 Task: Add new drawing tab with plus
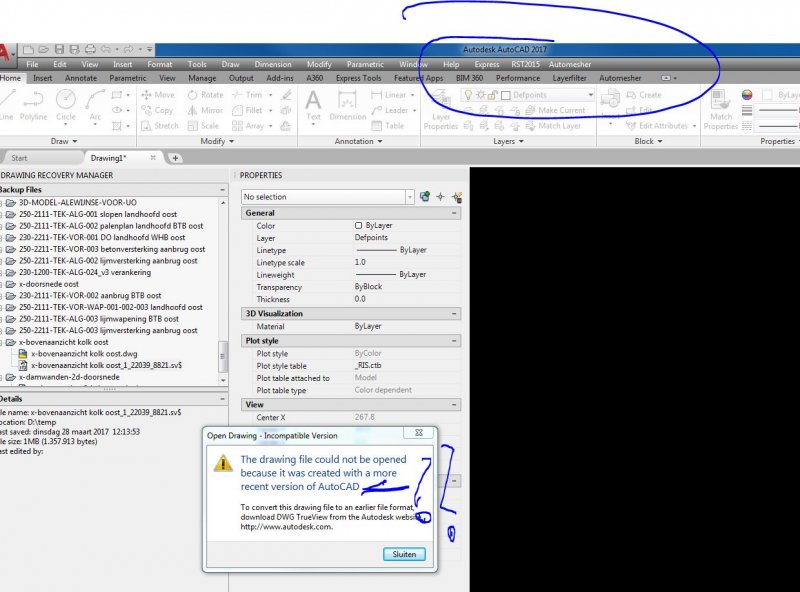coord(175,158)
